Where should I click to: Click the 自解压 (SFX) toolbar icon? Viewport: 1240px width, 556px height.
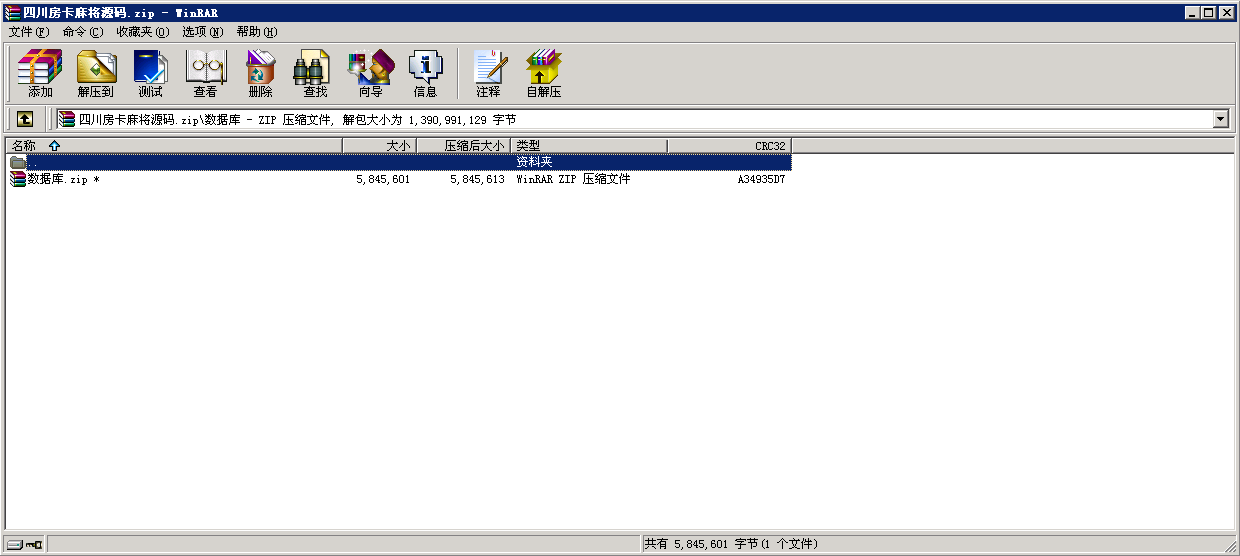click(543, 74)
